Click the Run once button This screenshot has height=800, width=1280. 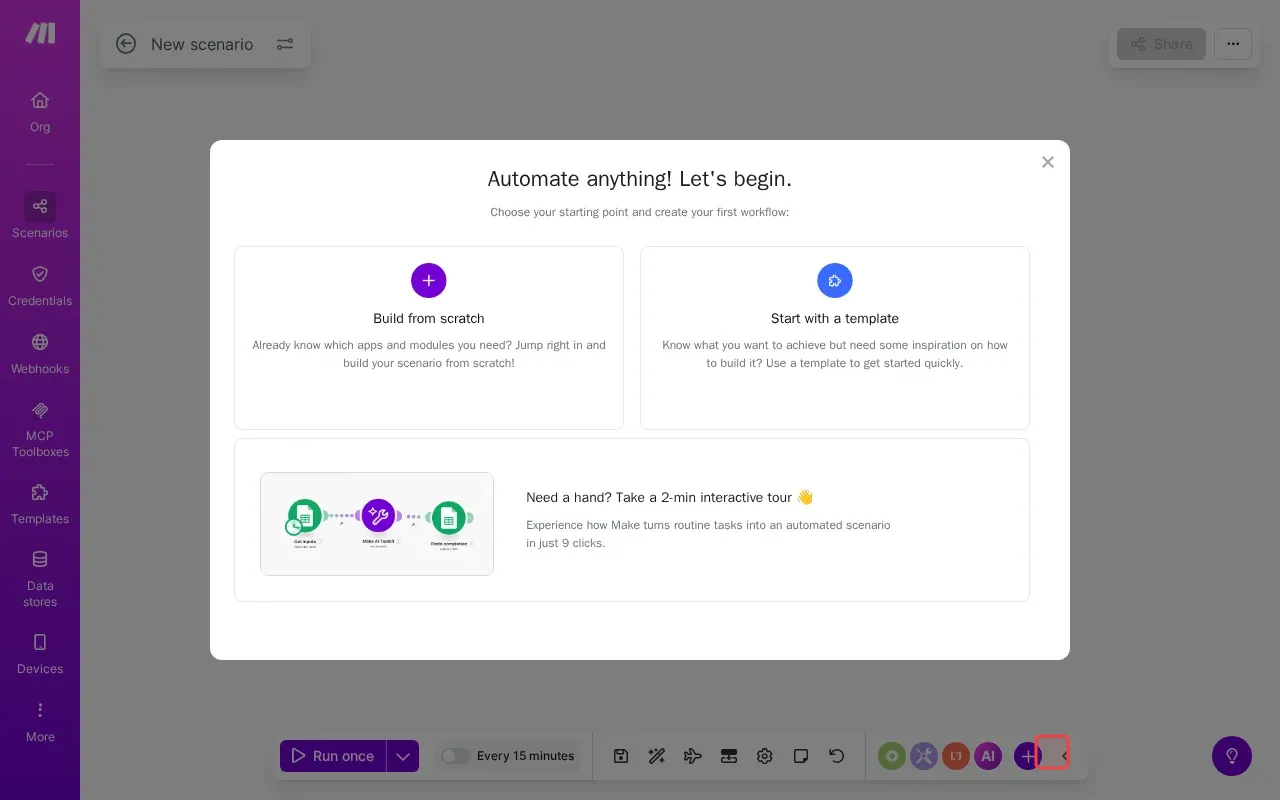click(x=333, y=756)
